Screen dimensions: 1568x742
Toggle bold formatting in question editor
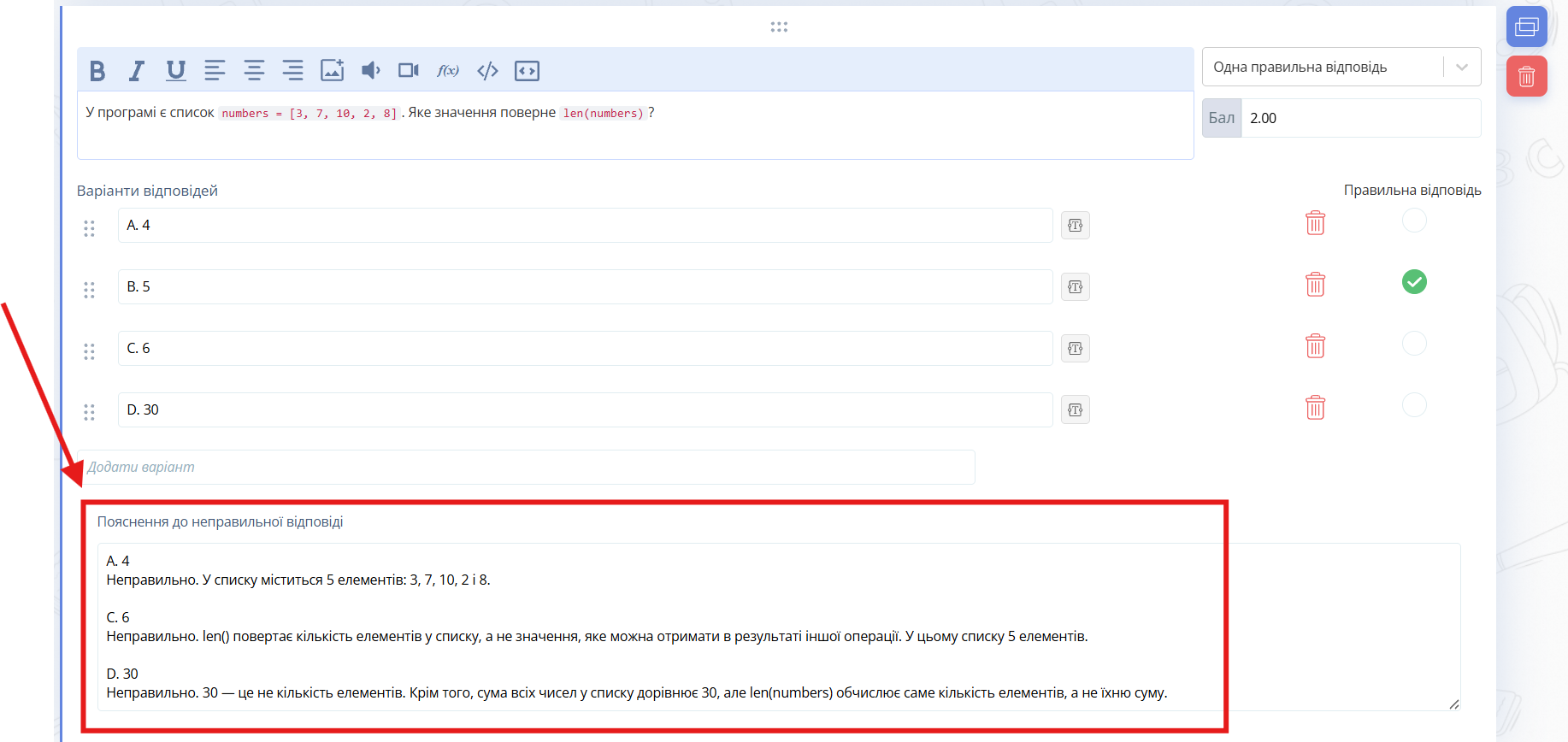click(97, 71)
